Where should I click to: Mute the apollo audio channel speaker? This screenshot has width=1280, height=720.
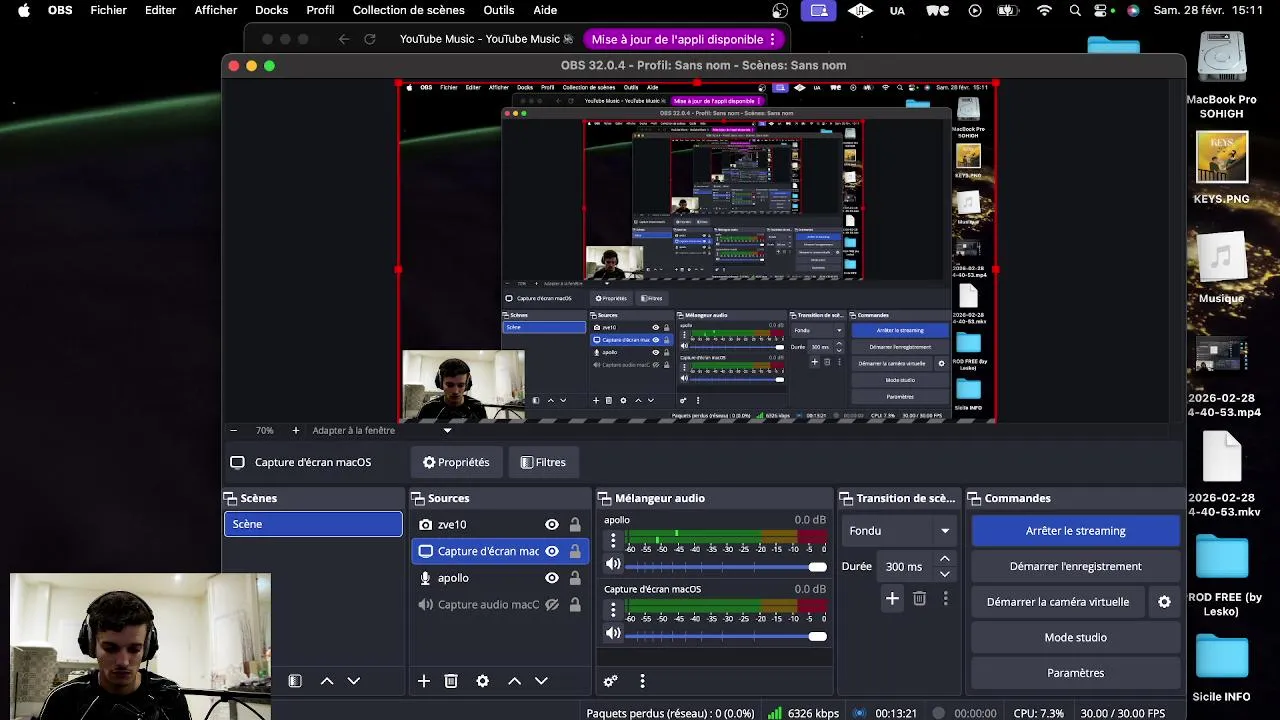pyautogui.click(x=613, y=564)
